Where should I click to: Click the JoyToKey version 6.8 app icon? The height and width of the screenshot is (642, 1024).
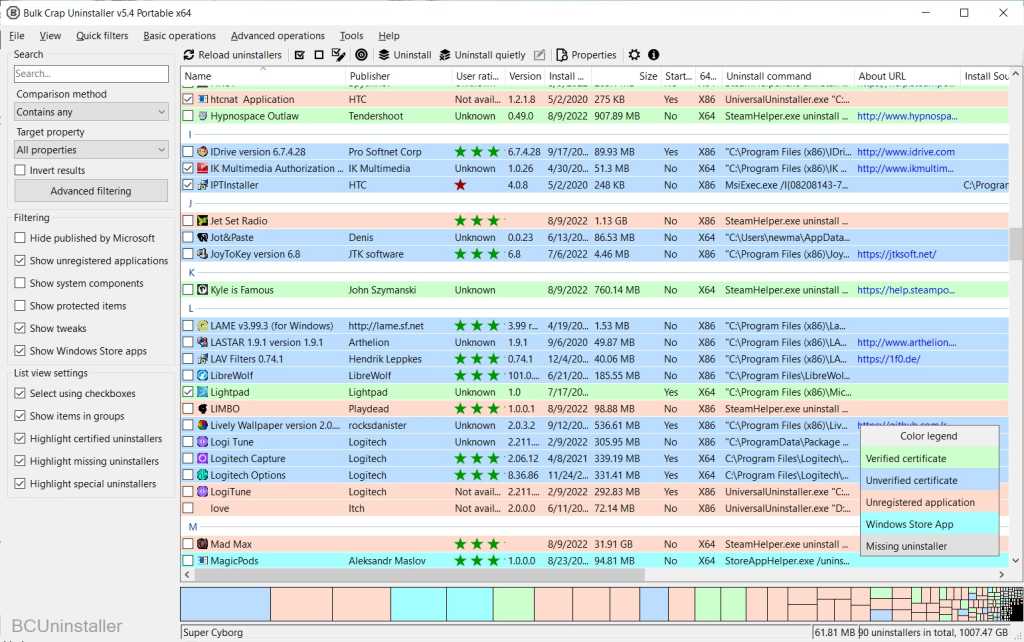[x=202, y=254]
